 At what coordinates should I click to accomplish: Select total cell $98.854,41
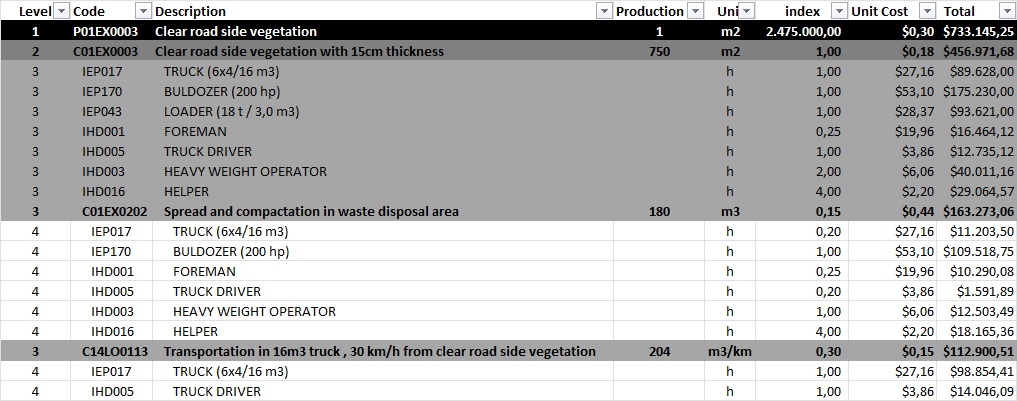(982, 372)
